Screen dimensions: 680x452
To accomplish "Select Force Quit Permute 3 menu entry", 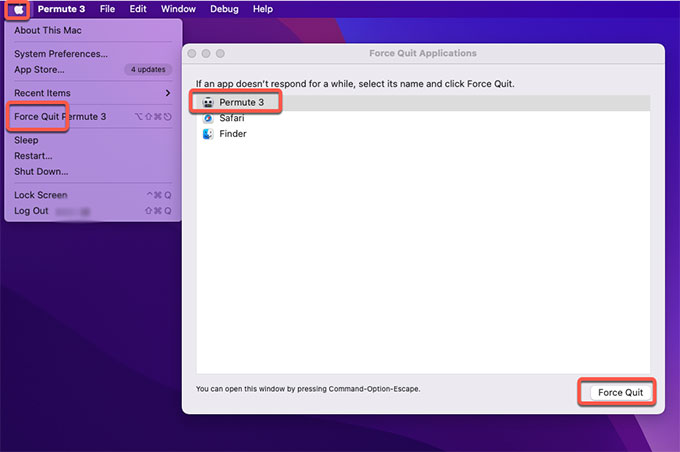I will pos(60,117).
